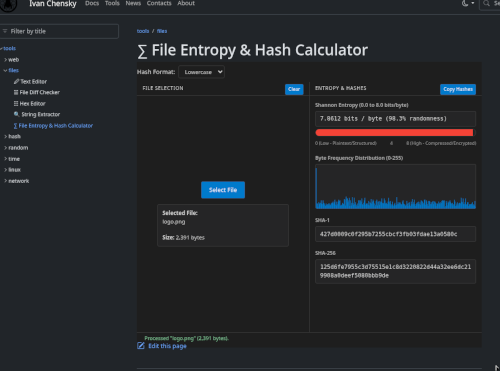
Task: Click the Shannon entropy value field
Action: 396,119
